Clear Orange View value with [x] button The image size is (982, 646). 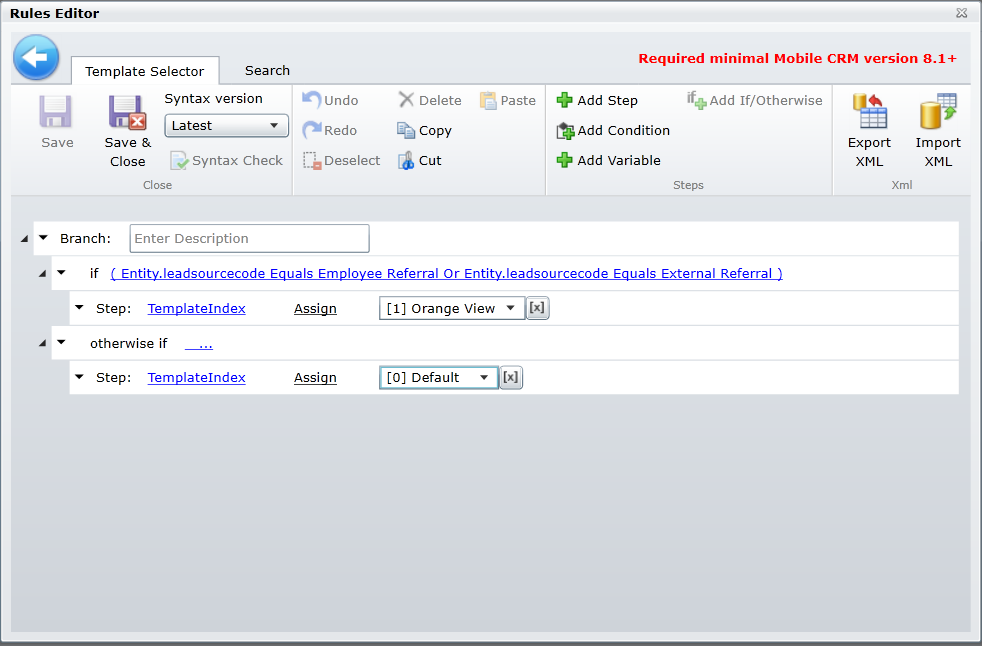tap(537, 308)
